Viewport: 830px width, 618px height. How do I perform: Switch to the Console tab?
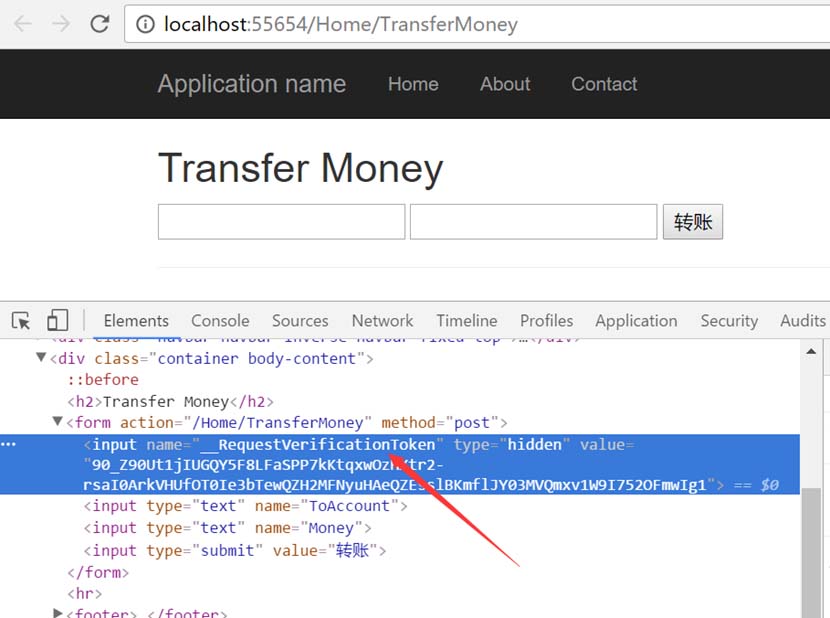pos(220,320)
